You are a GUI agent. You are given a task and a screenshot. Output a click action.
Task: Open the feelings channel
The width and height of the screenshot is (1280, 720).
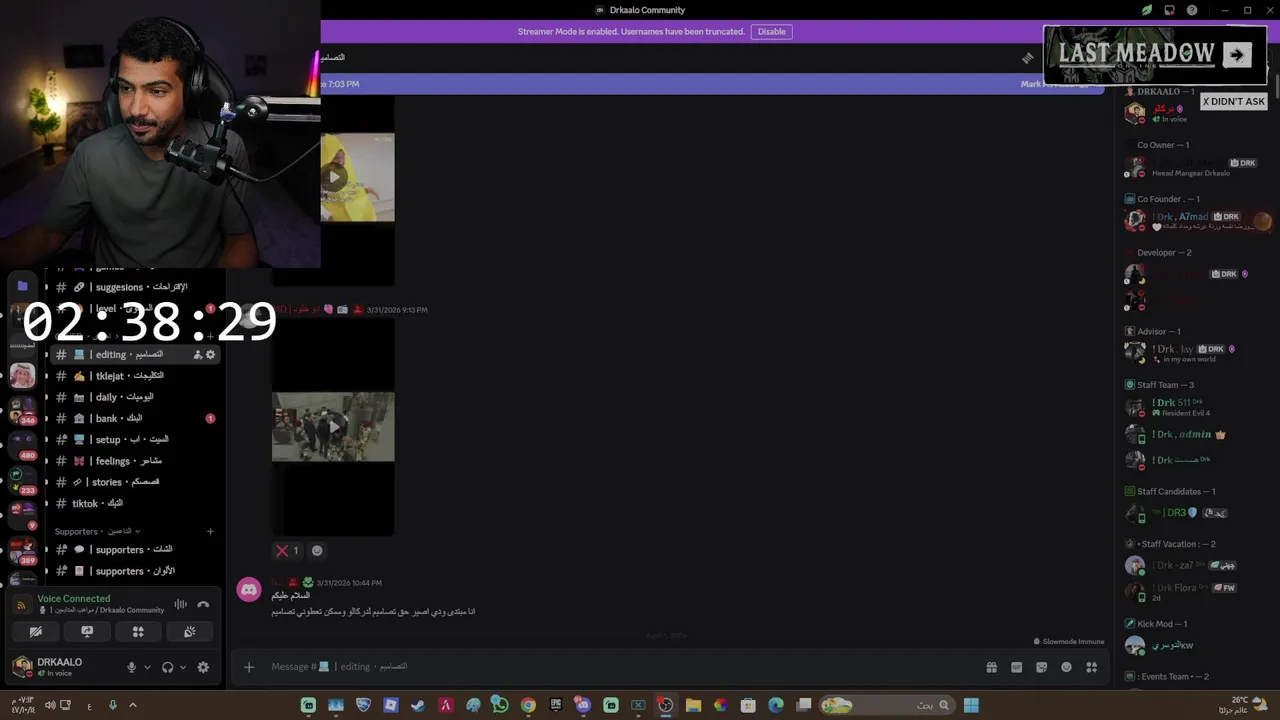(x=133, y=461)
